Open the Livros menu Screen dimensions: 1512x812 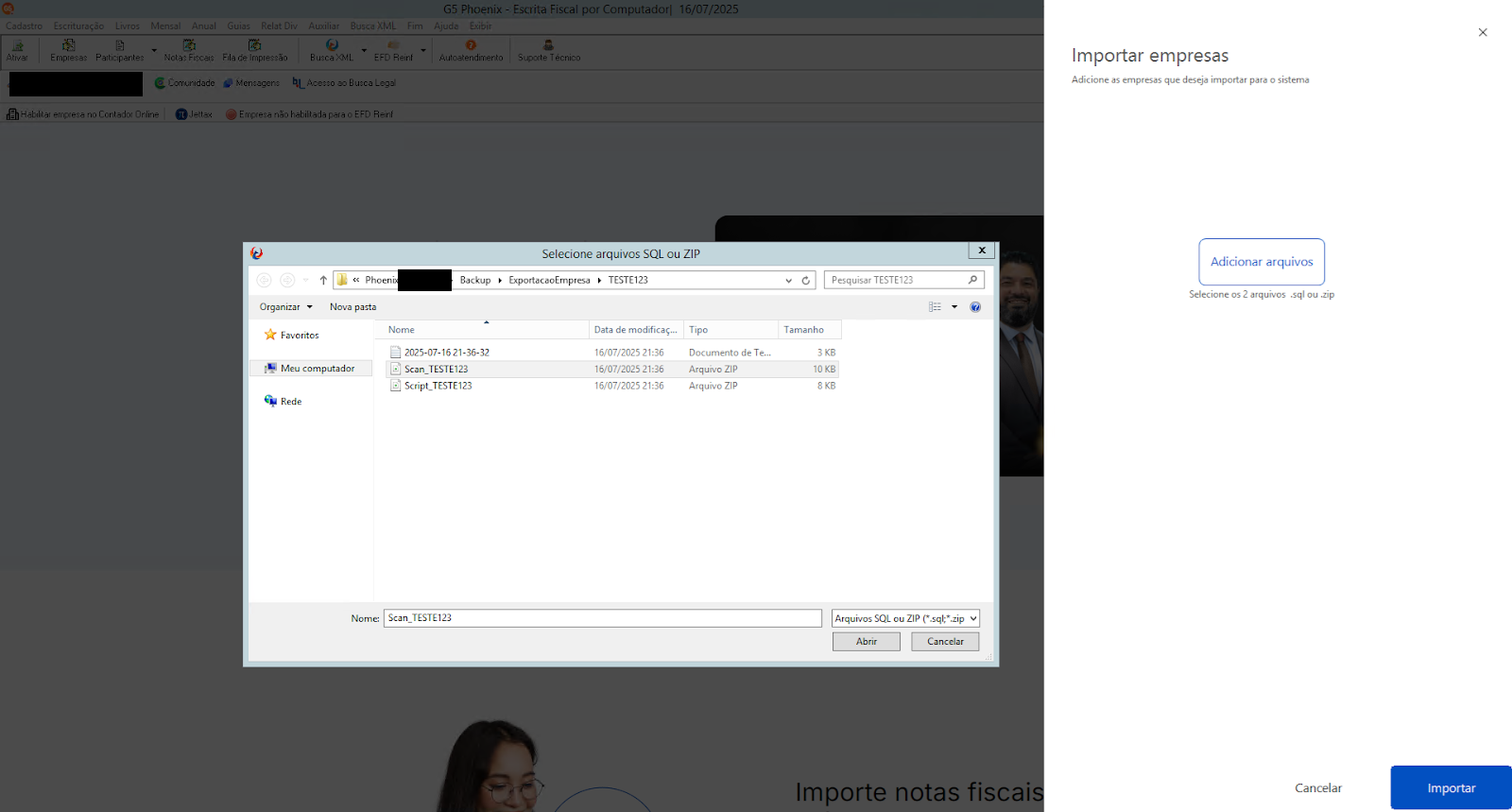click(128, 26)
